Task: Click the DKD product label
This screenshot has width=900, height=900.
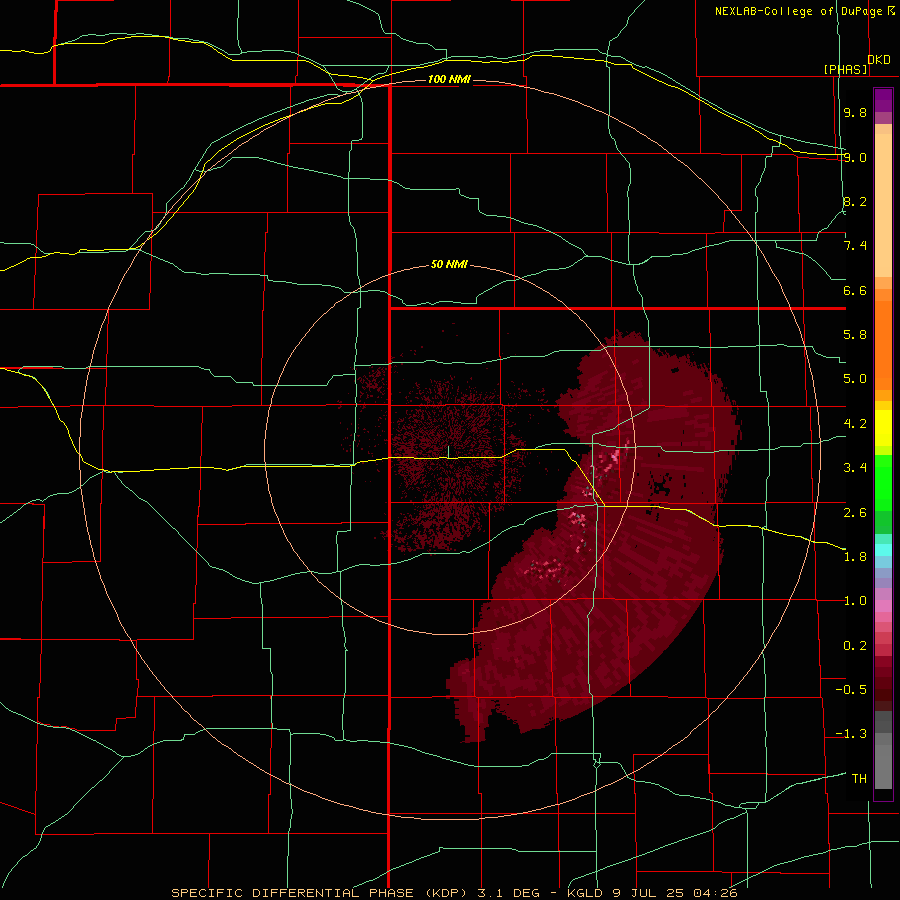Action: tap(879, 60)
